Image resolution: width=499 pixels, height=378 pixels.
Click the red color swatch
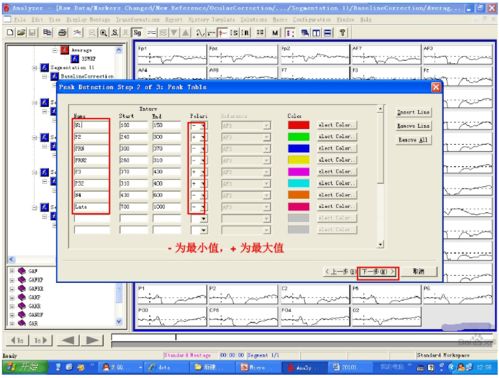pyautogui.click(x=298, y=125)
